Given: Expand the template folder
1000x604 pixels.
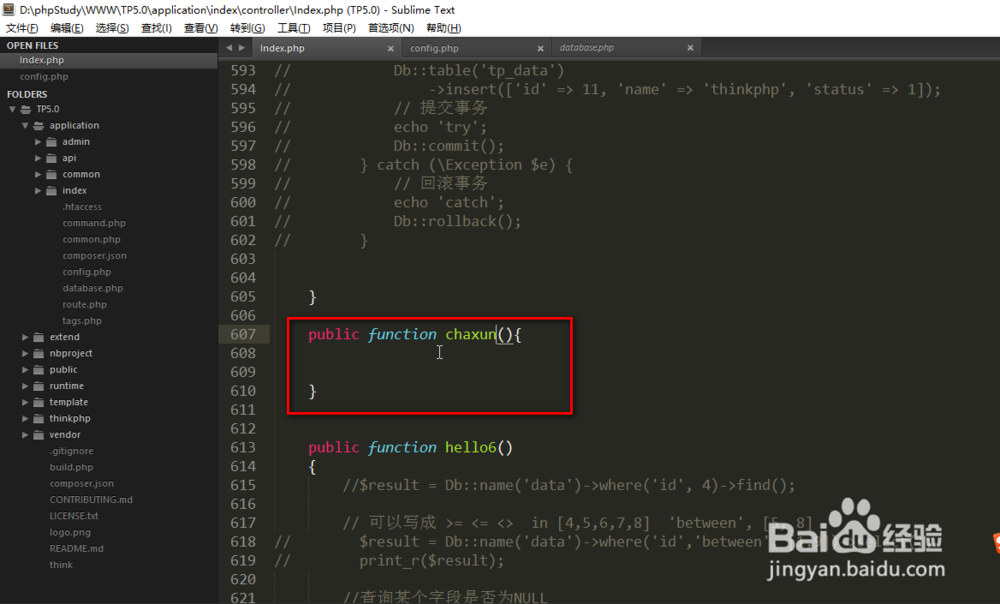Looking at the screenshot, I should pos(25,402).
